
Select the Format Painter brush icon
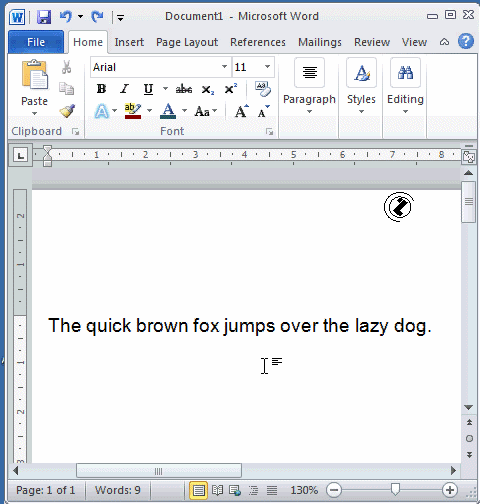coord(68,111)
